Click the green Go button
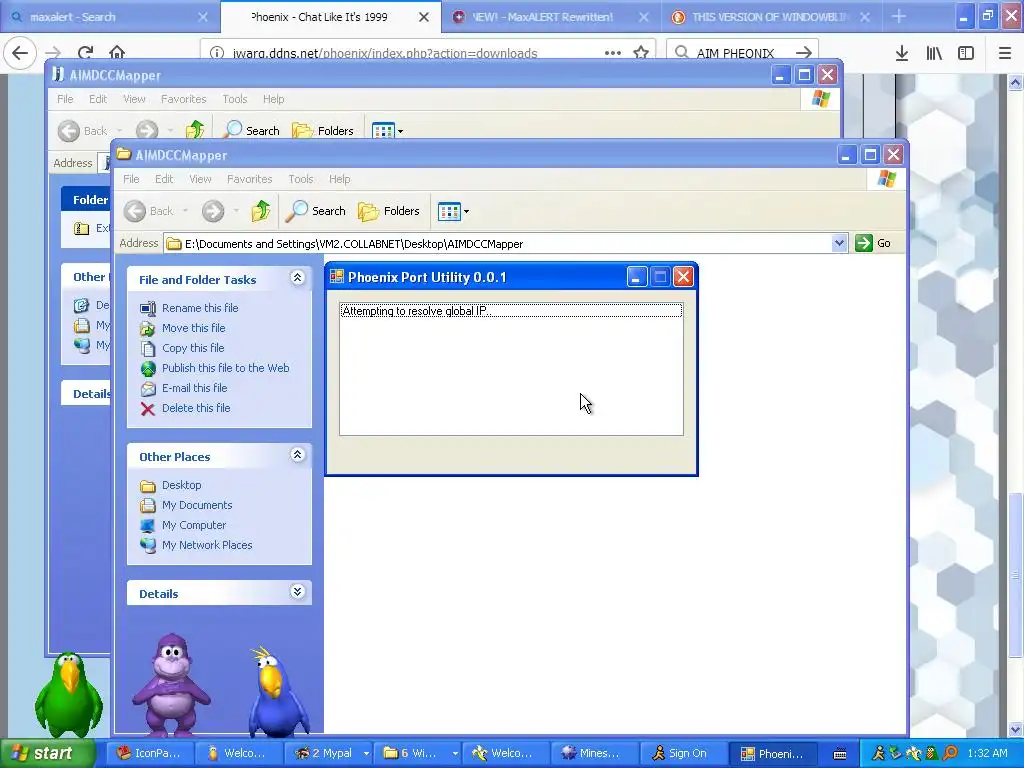Image resolution: width=1024 pixels, height=768 pixels. (873, 243)
